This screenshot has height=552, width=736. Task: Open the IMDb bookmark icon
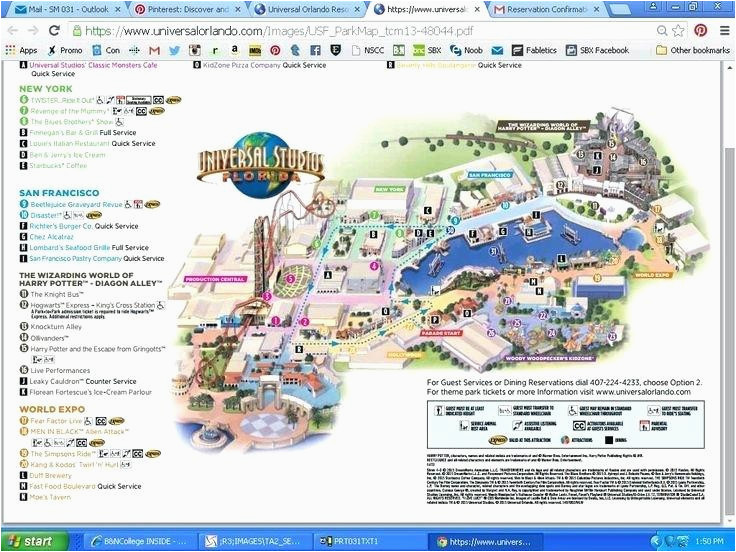tap(255, 50)
